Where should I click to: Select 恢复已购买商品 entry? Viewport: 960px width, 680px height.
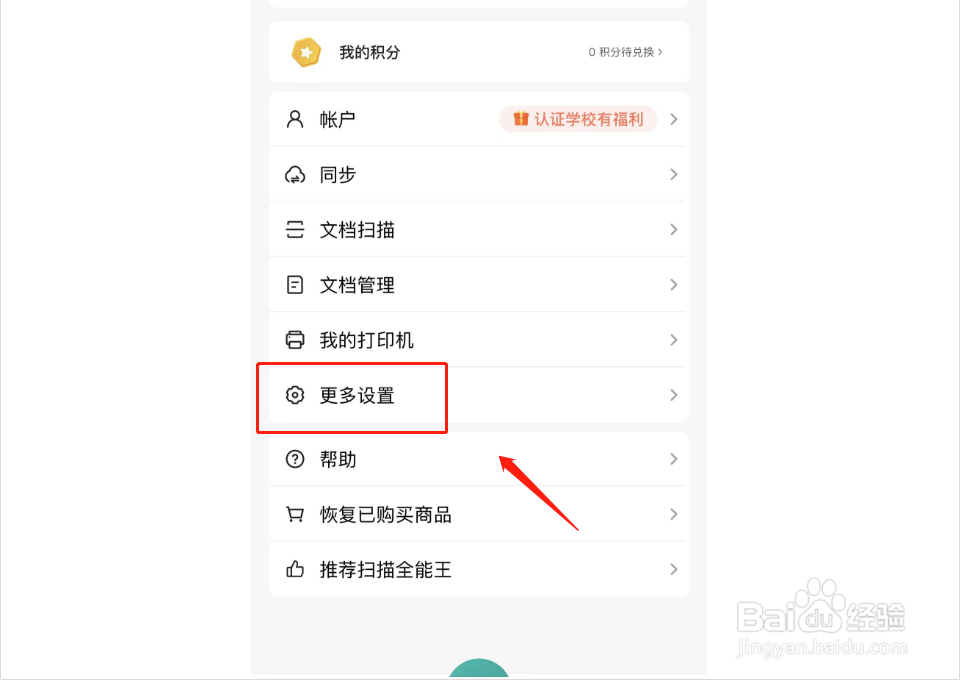(479, 514)
